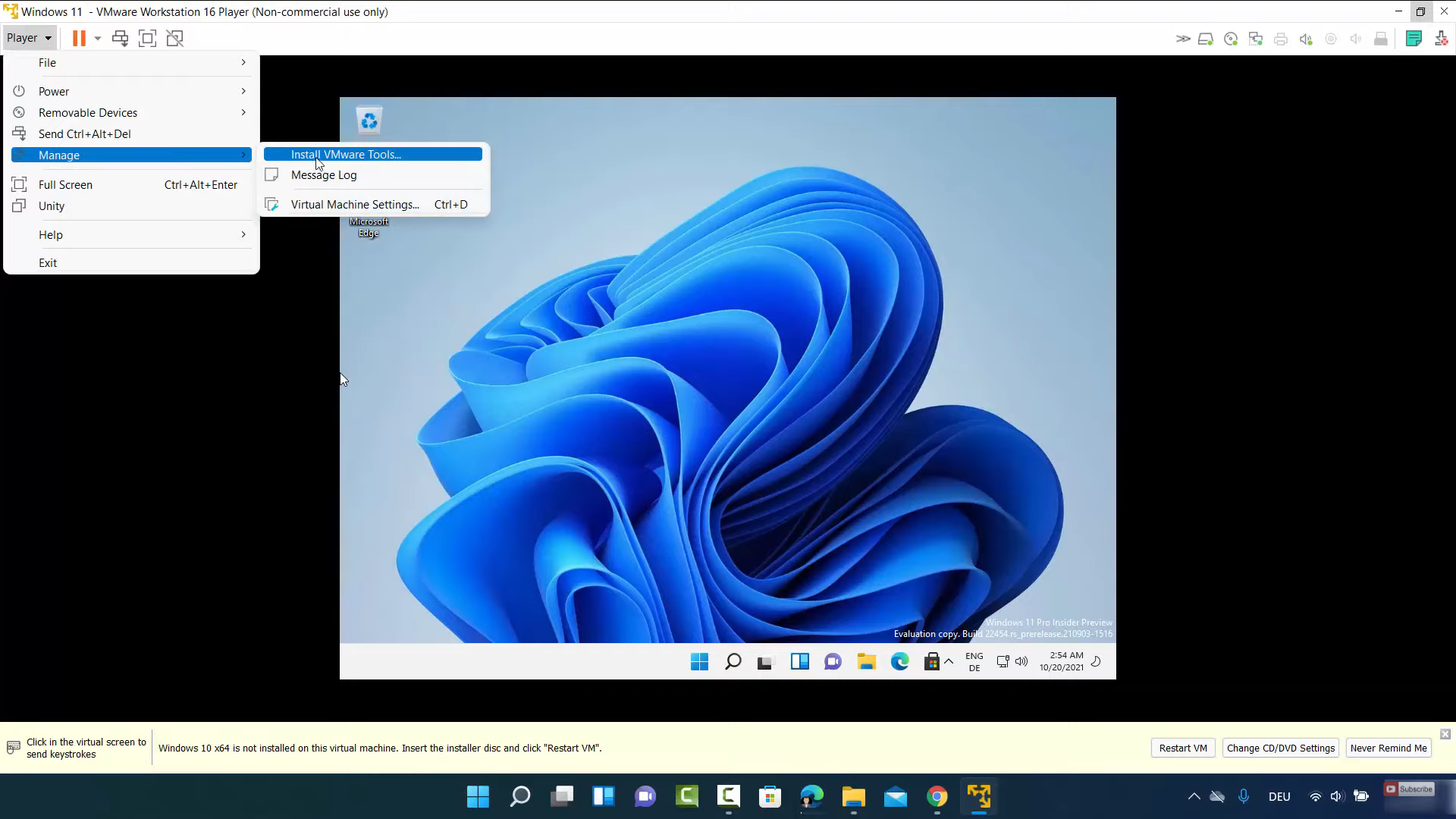The image size is (1456, 819).
Task: Click the Restart VM button
Action: pyautogui.click(x=1183, y=748)
